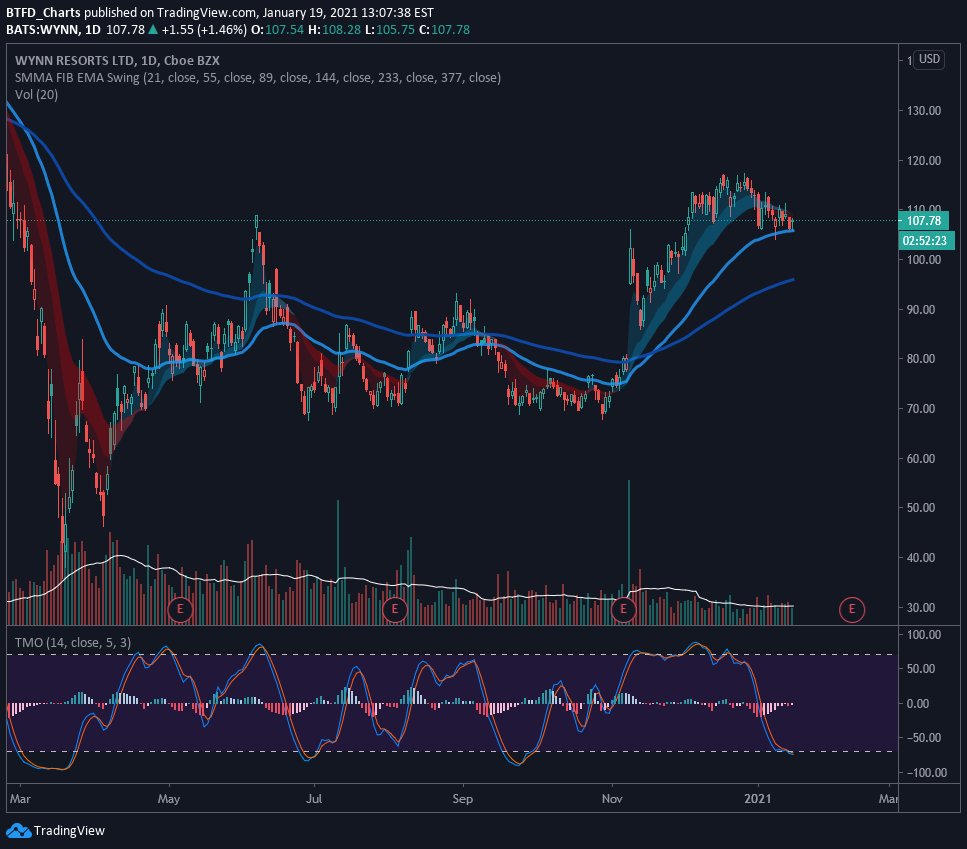Viewport: 967px width, 849px height.
Task: Click the 02:52:23 bar countdown label
Action: click(x=926, y=240)
